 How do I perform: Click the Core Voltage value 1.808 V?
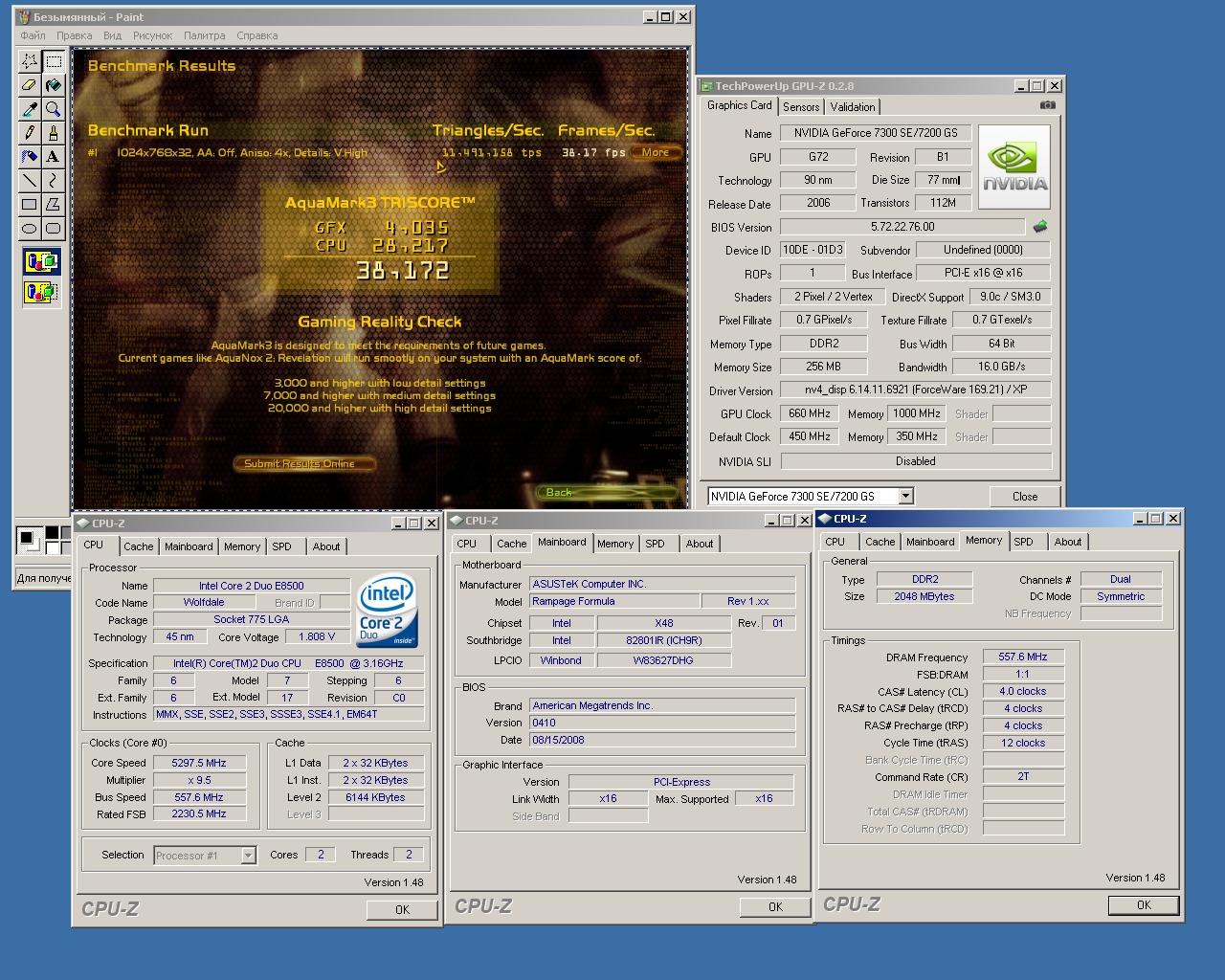click(317, 636)
